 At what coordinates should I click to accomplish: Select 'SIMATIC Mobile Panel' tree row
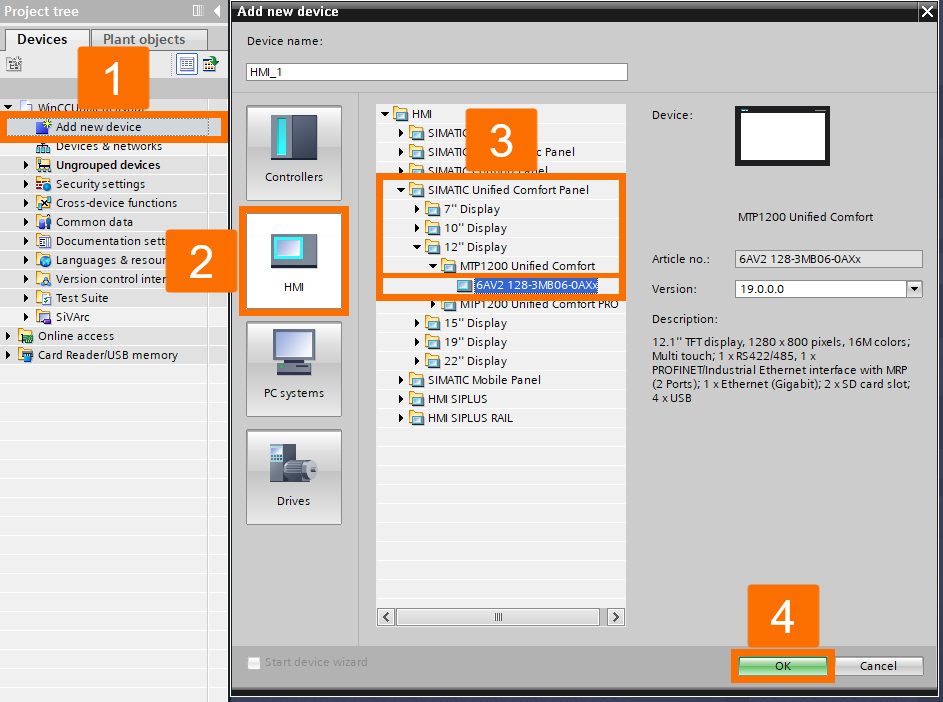coord(484,380)
